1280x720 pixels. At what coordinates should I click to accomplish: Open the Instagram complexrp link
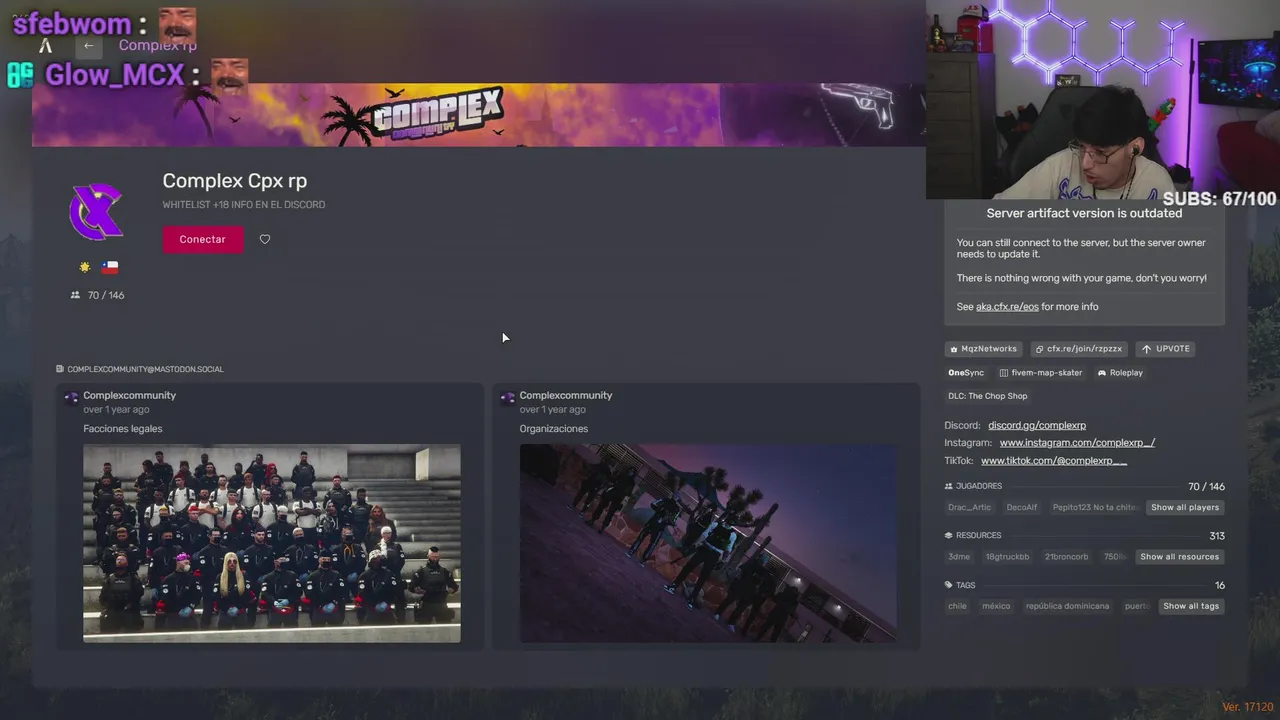[x=1077, y=443]
